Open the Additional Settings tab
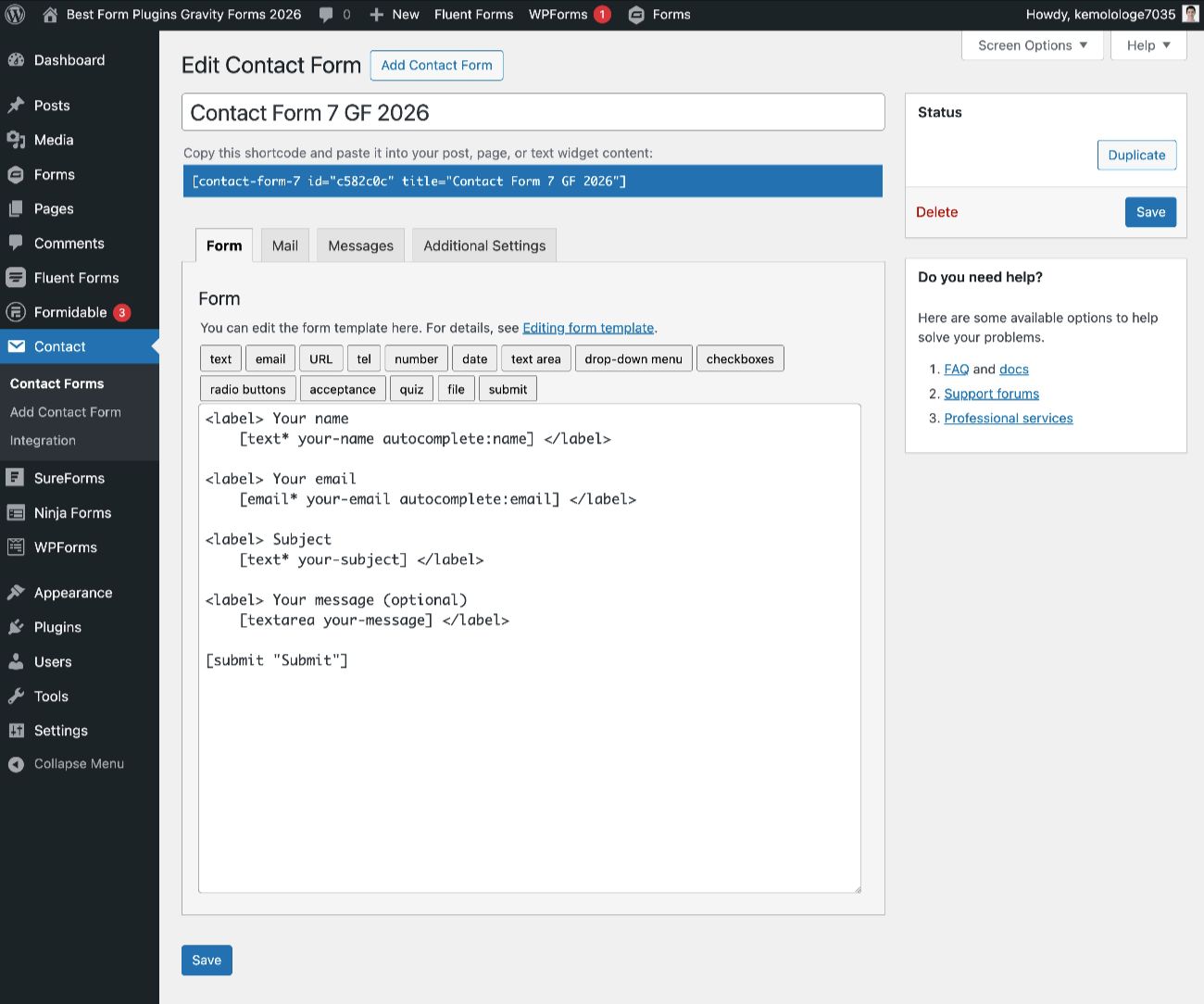Image resolution: width=1204 pixels, height=1004 pixels. pyautogui.click(x=484, y=245)
